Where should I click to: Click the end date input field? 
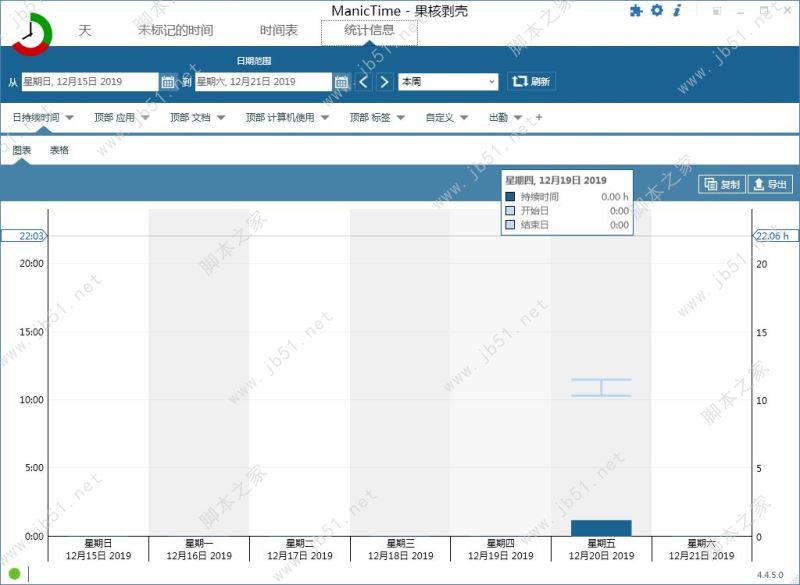tap(263, 82)
